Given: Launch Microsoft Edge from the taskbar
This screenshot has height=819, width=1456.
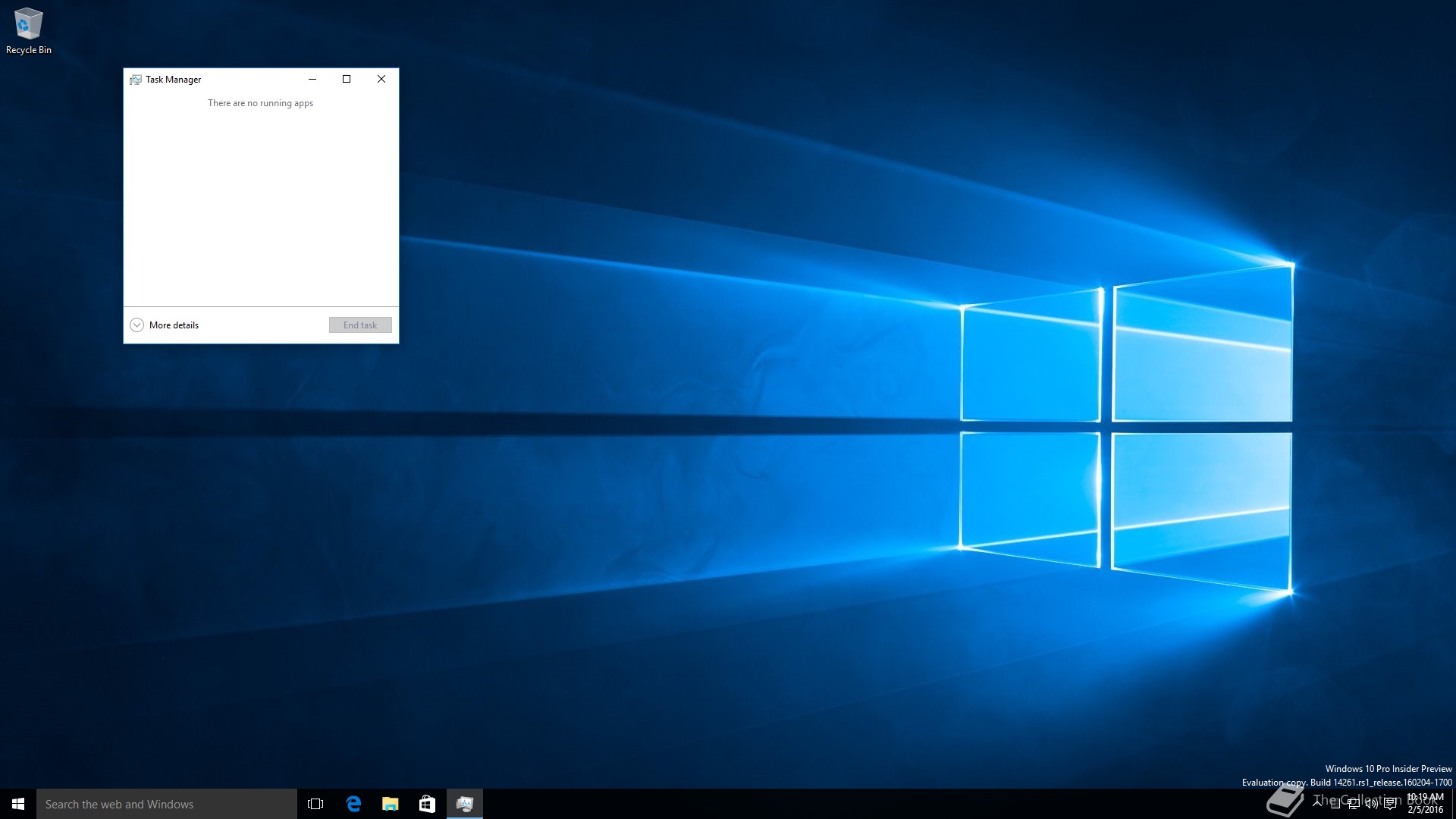Looking at the screenshot, I should point(353,804).
